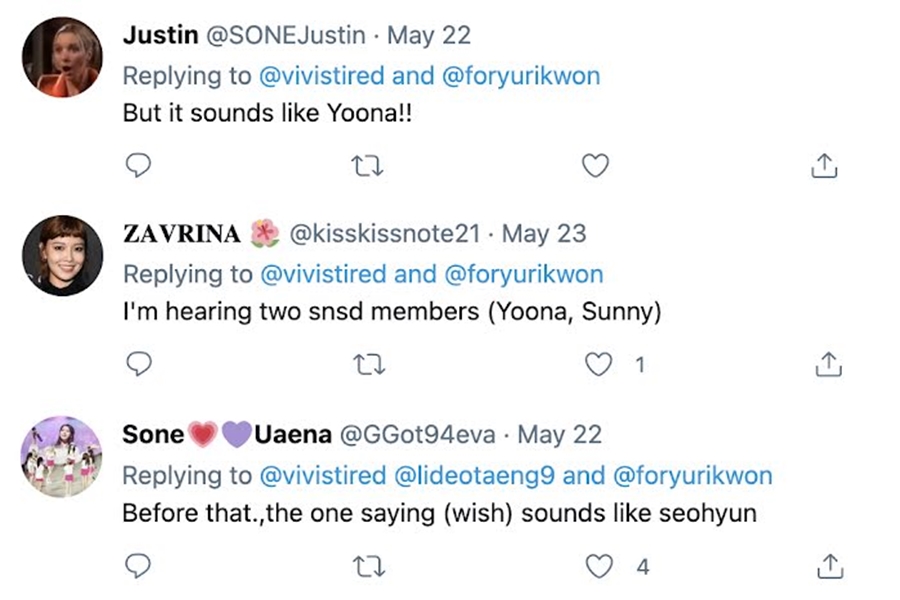The width and height of the screenshot is (900, 600).
Task: Like Justin's tweet about Yoona
Action: click(x=595, y=165)
